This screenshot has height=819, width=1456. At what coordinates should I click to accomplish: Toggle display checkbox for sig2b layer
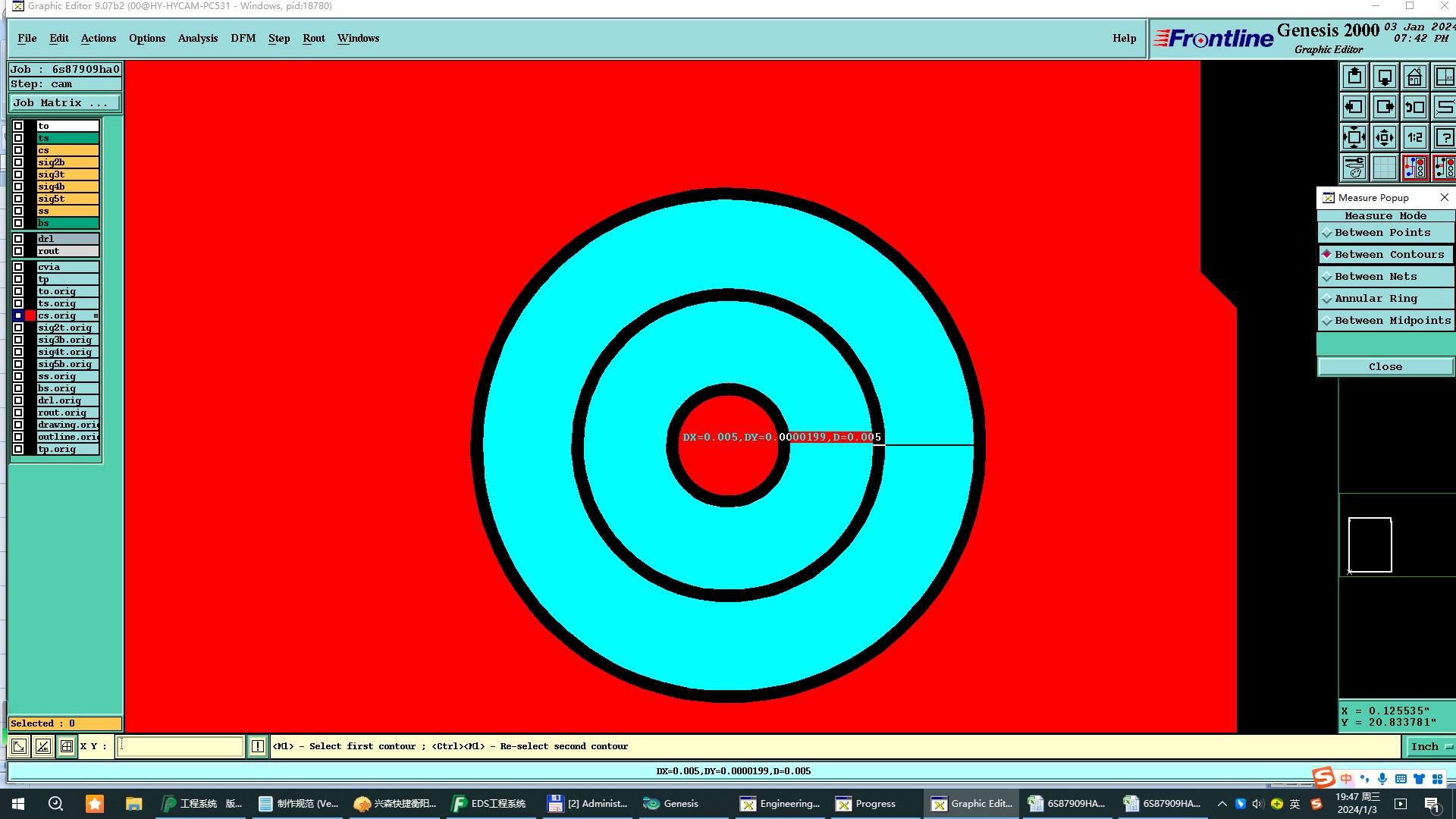pyautogui.click(x=18, y=162)
